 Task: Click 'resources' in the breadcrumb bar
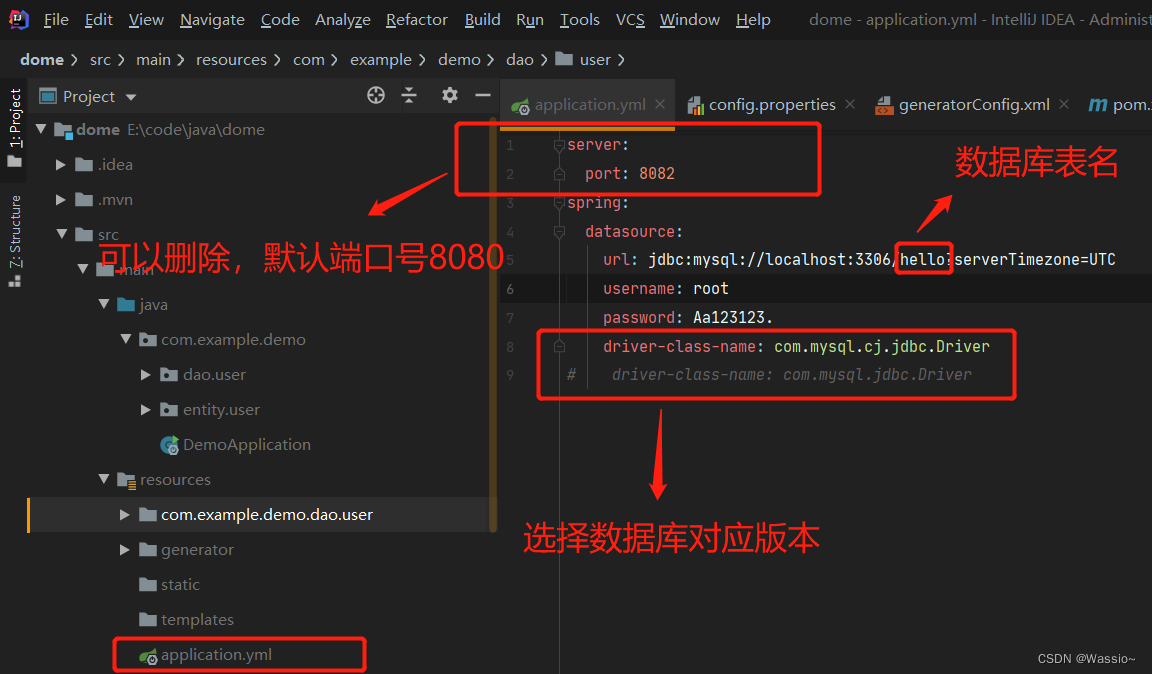[x=231, y=59]
